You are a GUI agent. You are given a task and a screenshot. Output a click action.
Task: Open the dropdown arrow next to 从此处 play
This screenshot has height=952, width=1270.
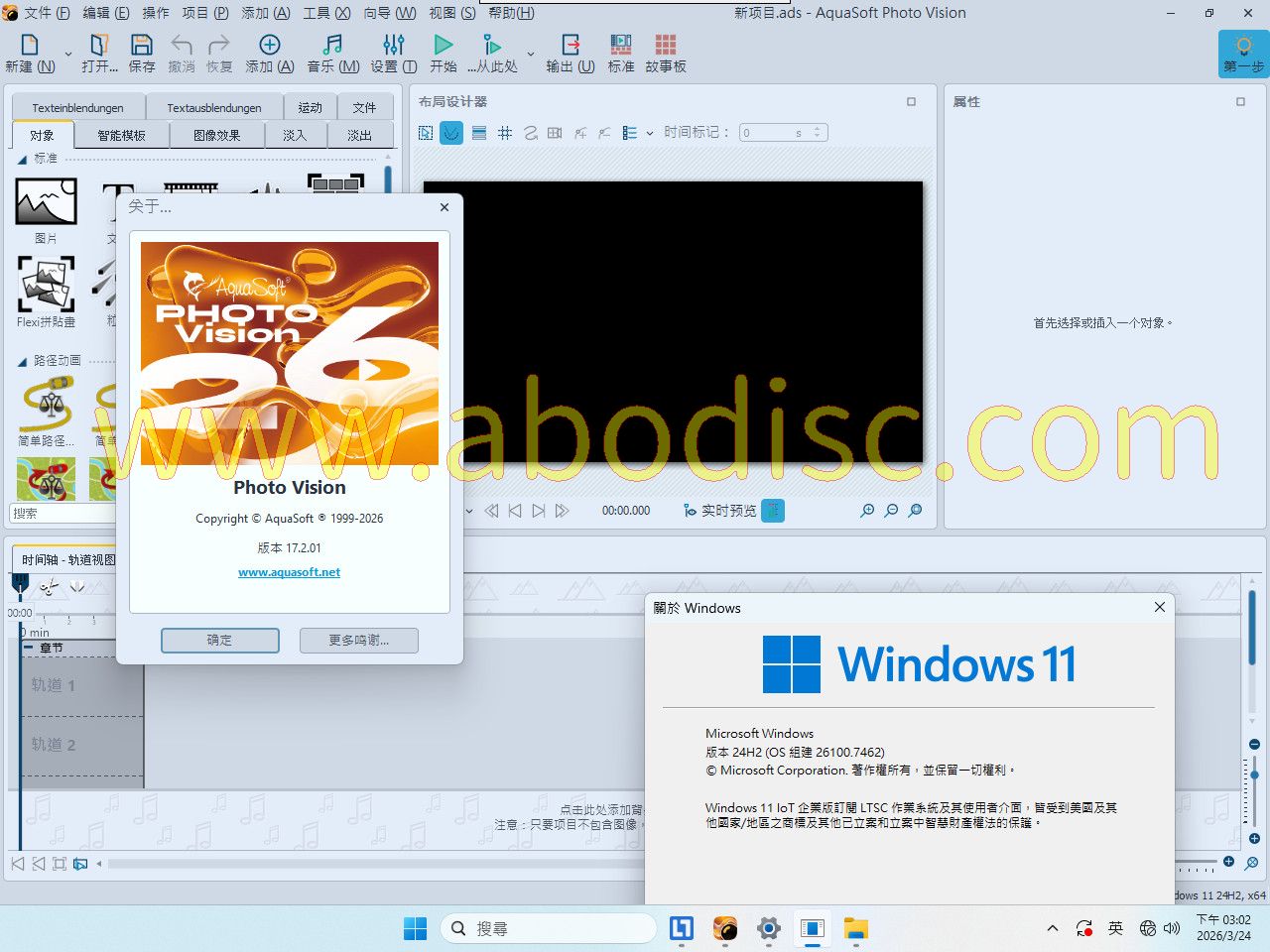coord(531,55)
